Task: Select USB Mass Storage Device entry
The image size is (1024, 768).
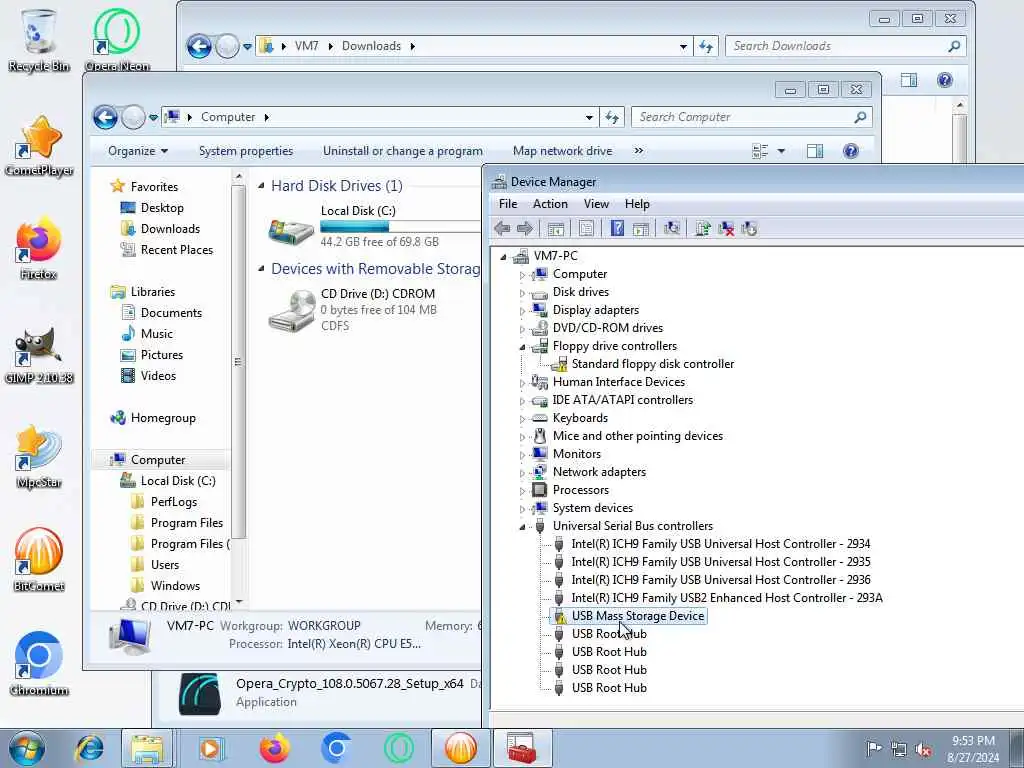Action: pos(637,616)
